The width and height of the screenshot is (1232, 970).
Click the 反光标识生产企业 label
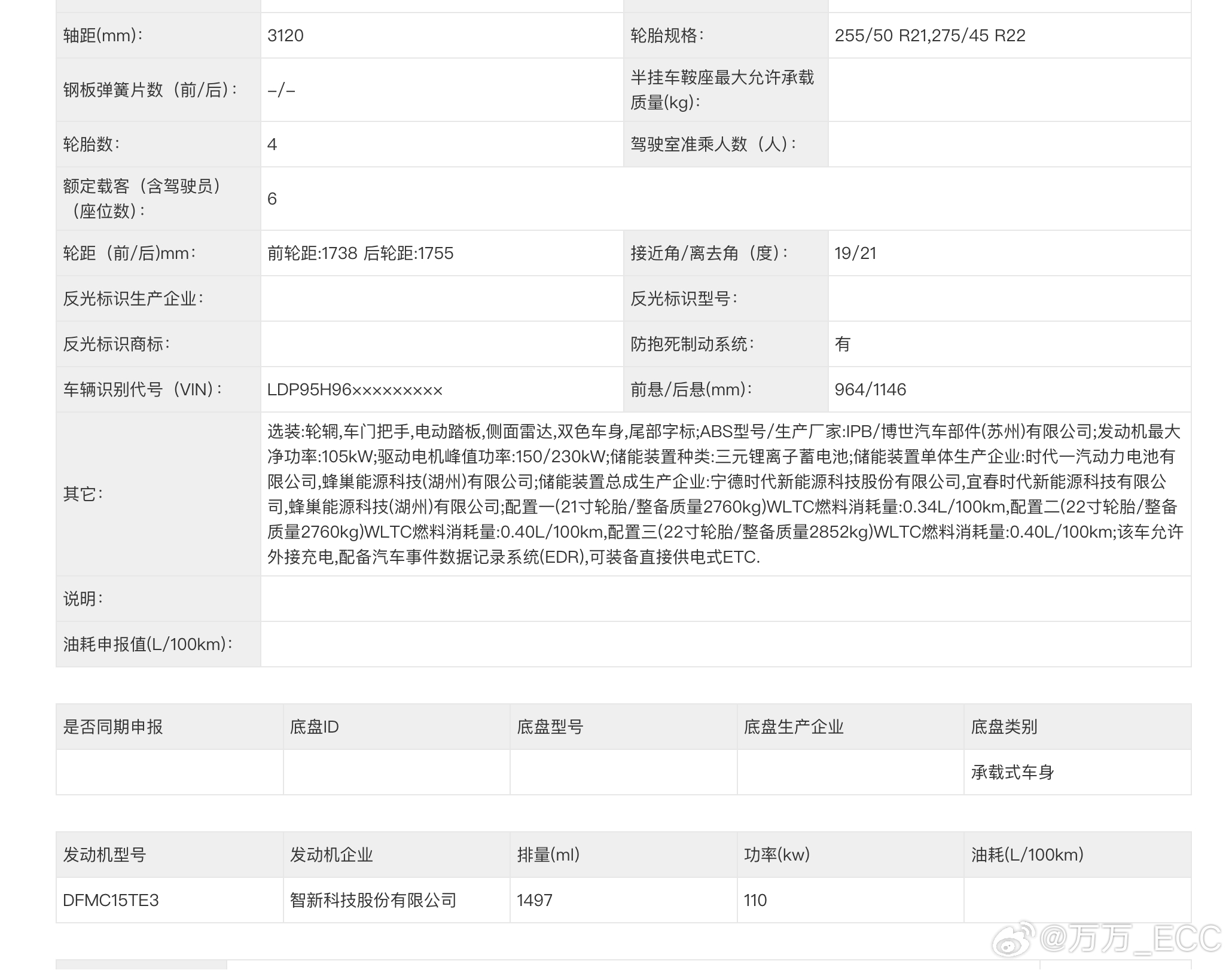pyautogui.click(x=133, y=299)
